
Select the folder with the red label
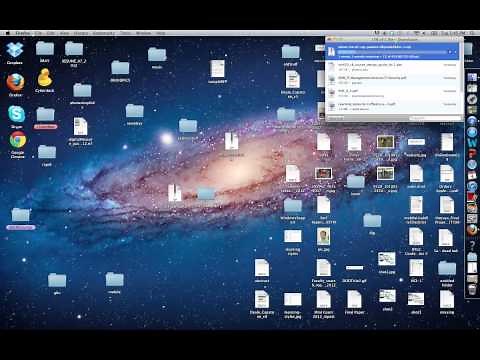[45, 115]
